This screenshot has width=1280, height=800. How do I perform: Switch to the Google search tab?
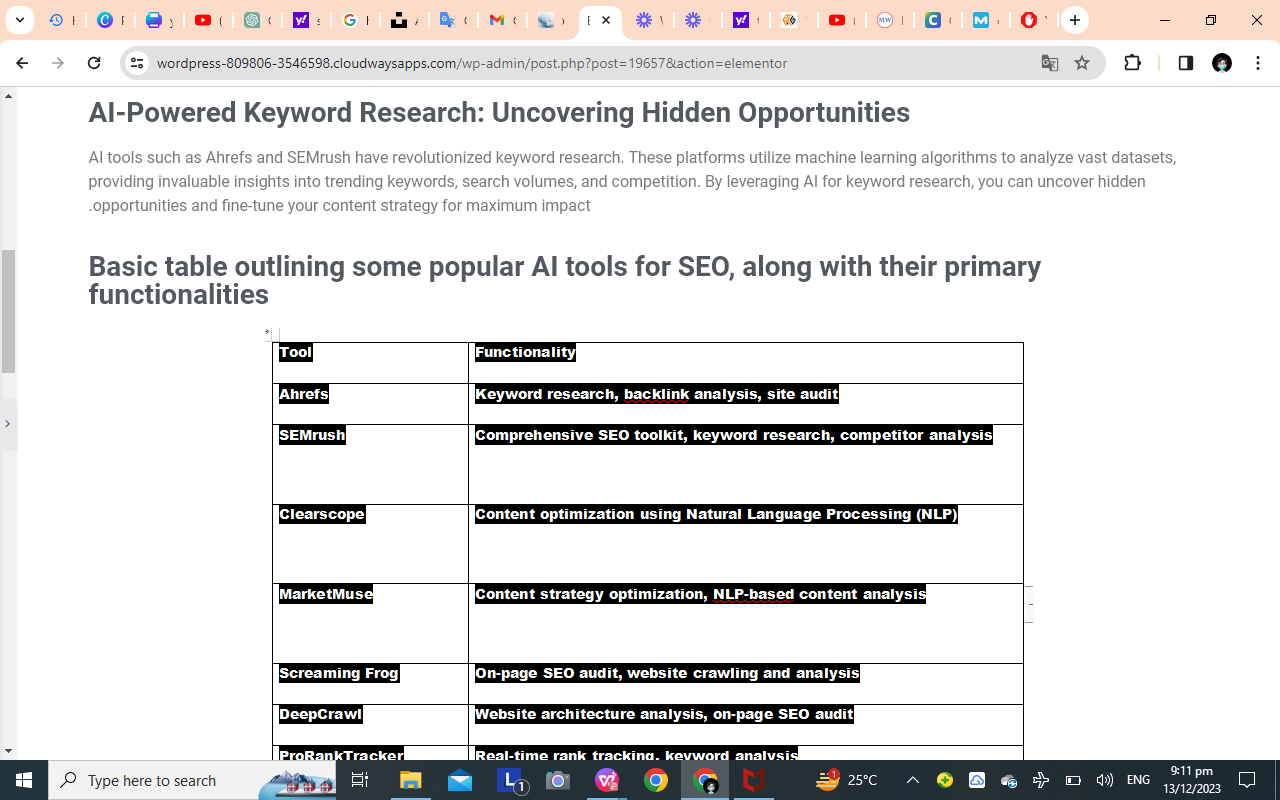point(355,20)
